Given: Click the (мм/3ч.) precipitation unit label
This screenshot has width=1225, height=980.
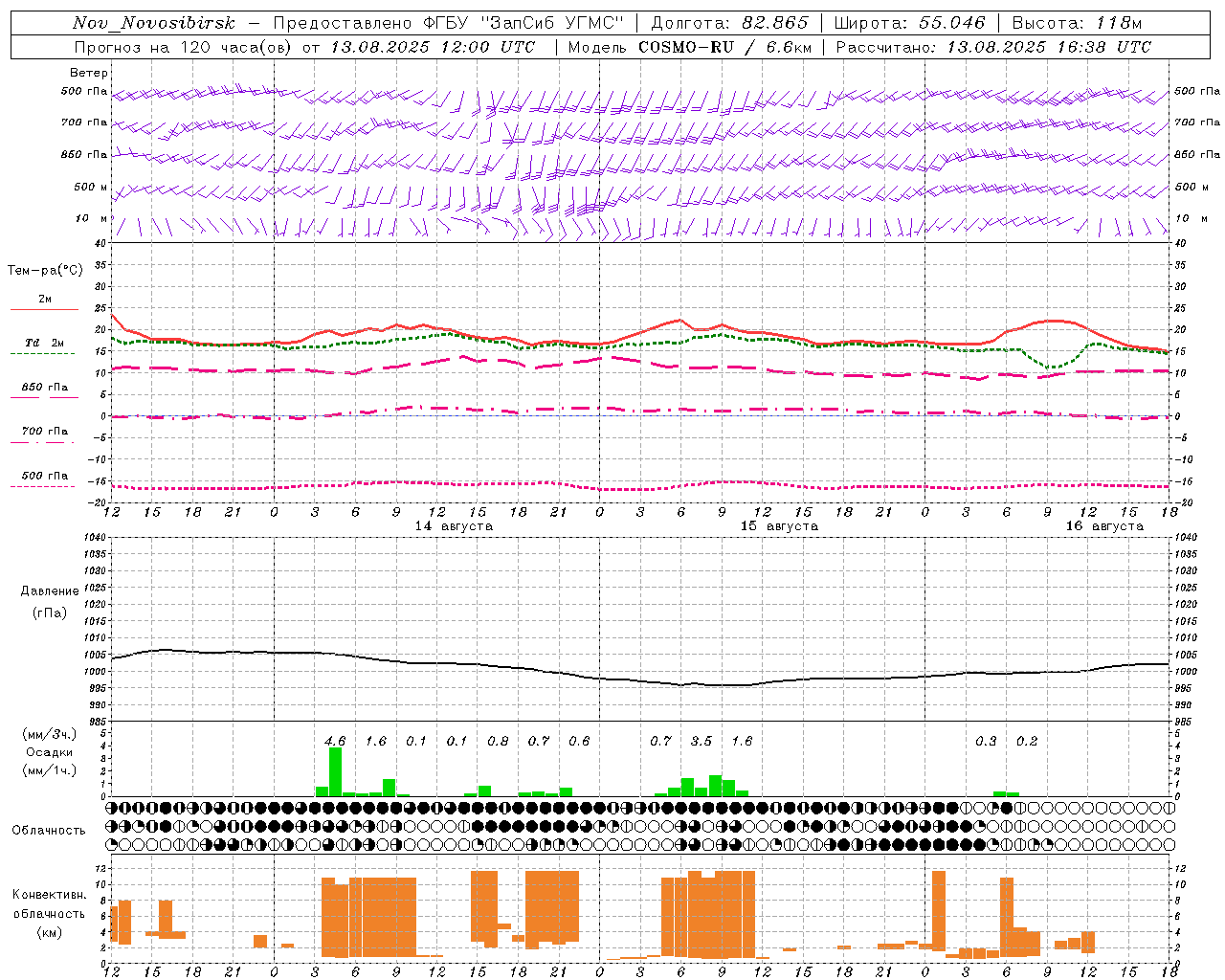Looking at the screenshot, I should [50, 734].
